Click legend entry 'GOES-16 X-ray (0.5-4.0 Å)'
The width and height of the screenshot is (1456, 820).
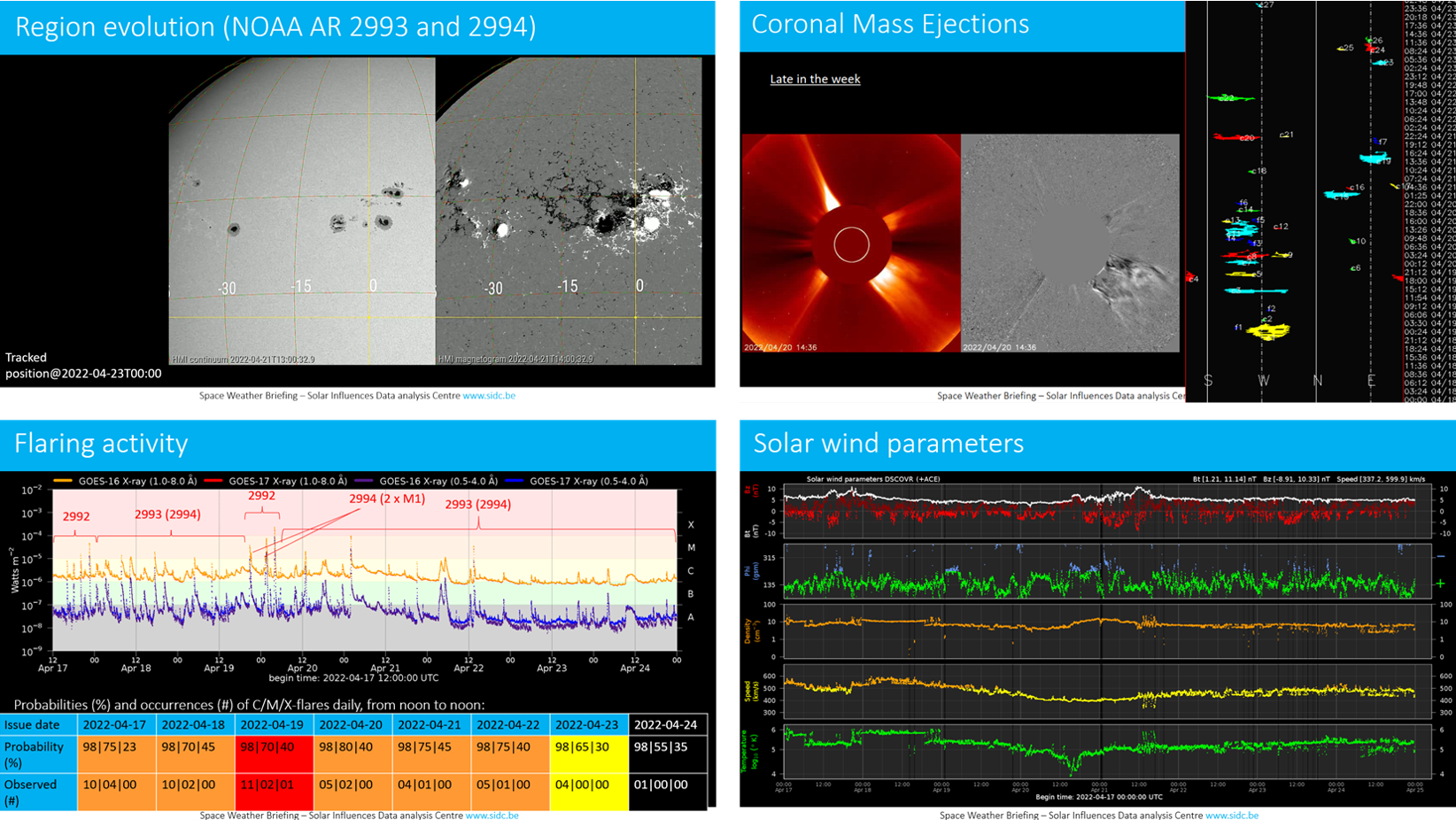426,481
